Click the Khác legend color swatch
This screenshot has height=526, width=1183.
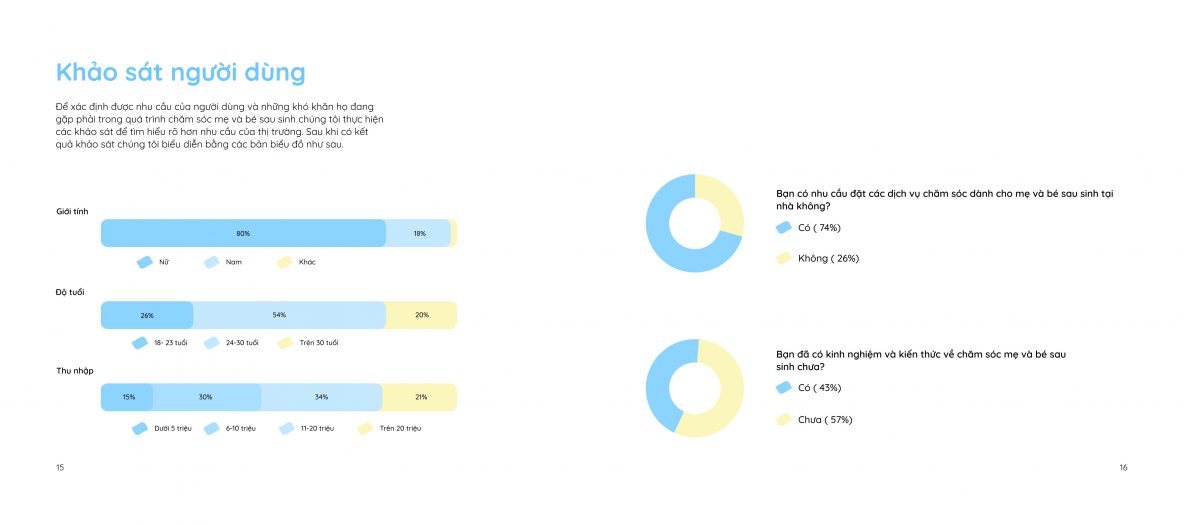[284, 263]
